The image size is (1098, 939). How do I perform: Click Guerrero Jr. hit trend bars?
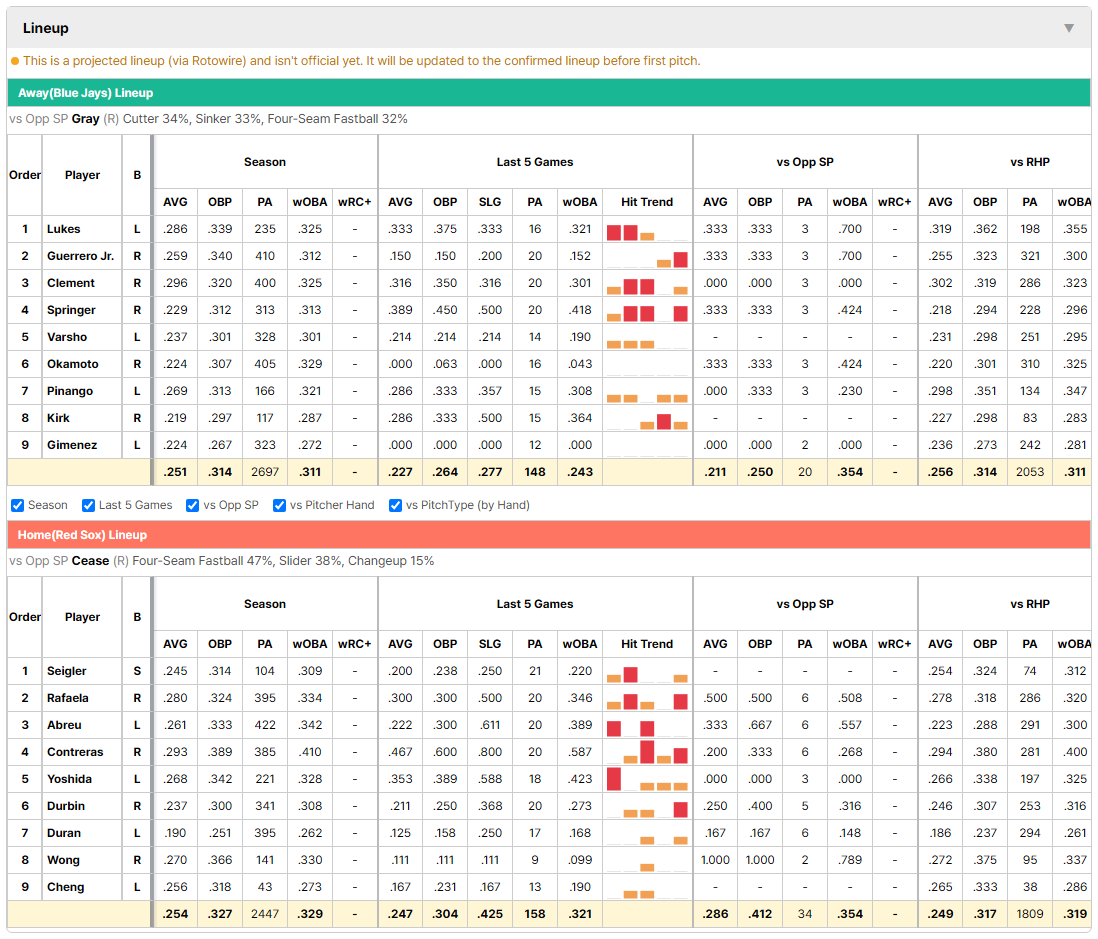pyautogui.click(x=647, y=256)
